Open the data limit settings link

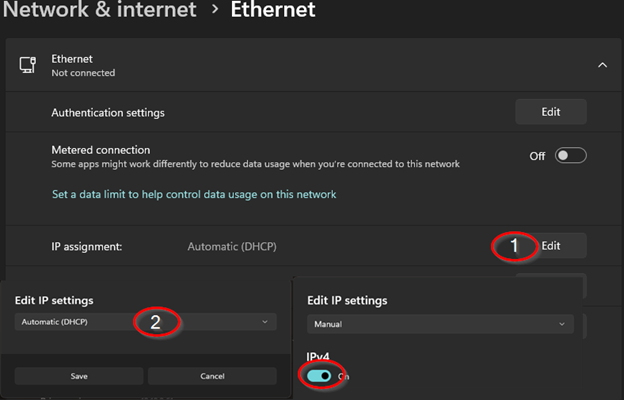194,194
